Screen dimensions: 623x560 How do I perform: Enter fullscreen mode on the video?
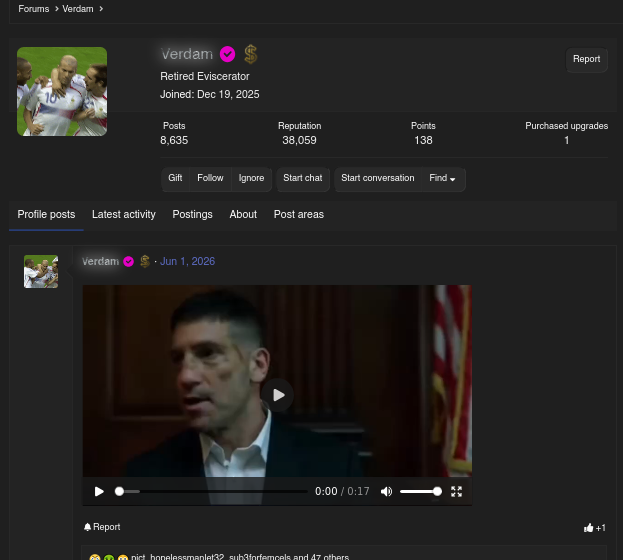(x=457, y=492)
